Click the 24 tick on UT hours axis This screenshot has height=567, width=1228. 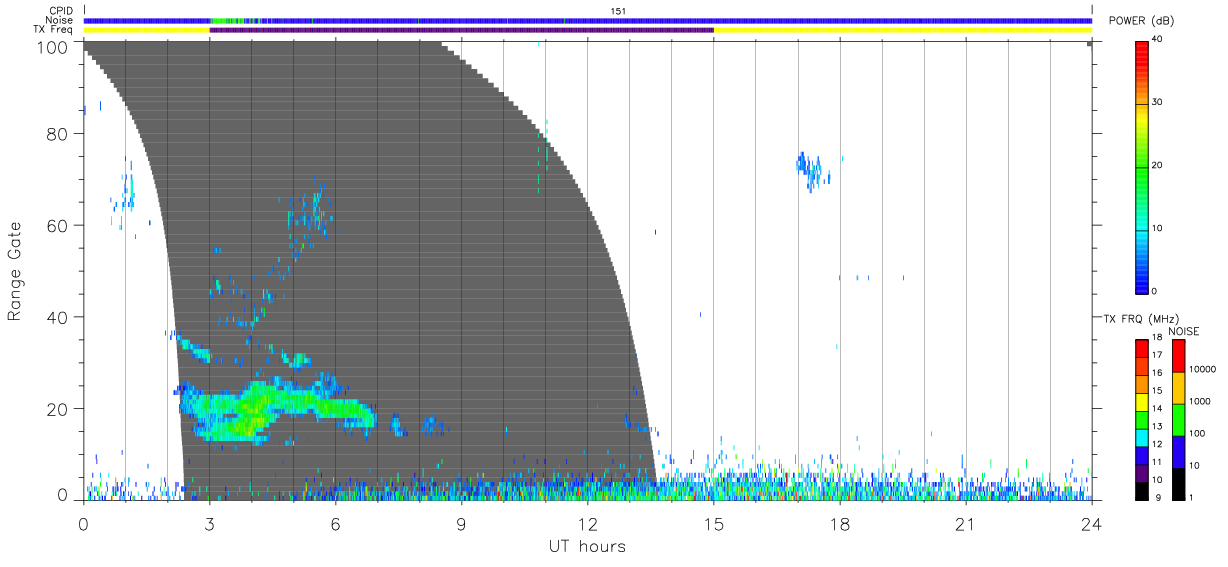click(x=1091, y=523)
